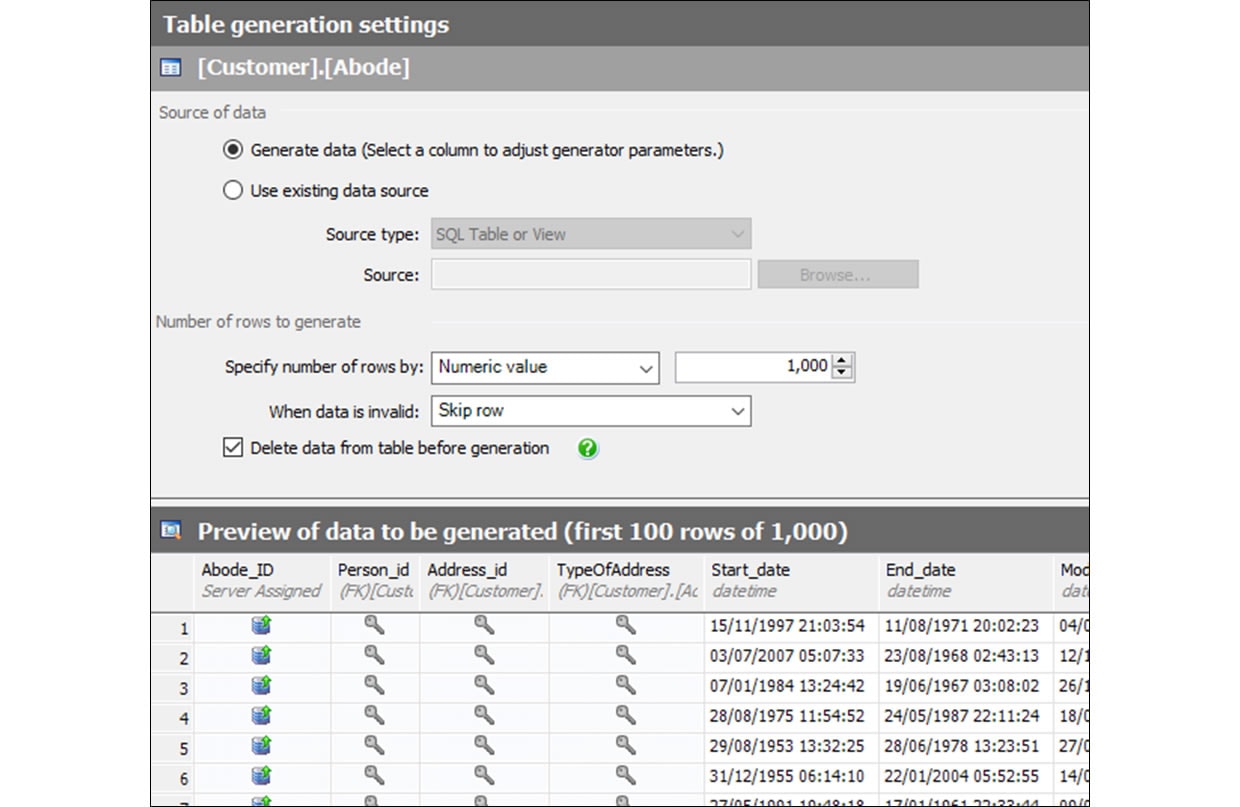Click the TypeOfAddress key icon in row 5
Screen dimensions: 1240x807
coord(626,746)
